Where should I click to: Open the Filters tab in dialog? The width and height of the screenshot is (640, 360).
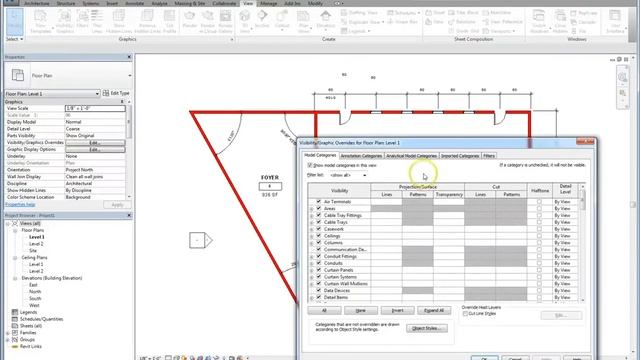[x=489, y=156]
